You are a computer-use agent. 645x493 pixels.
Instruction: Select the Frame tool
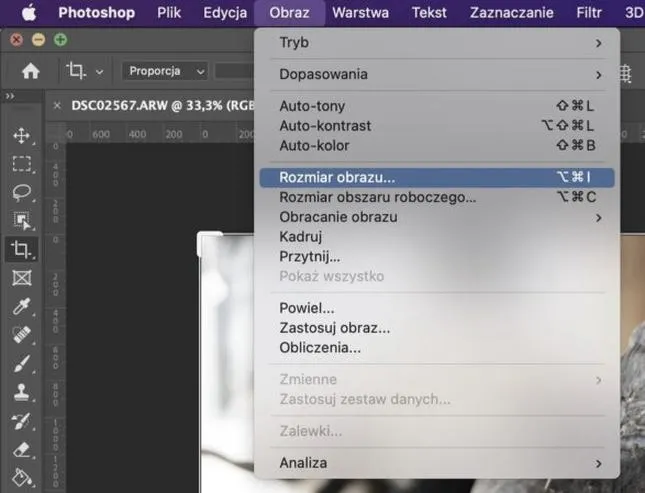pyautogui.click(x=21, y=278)
